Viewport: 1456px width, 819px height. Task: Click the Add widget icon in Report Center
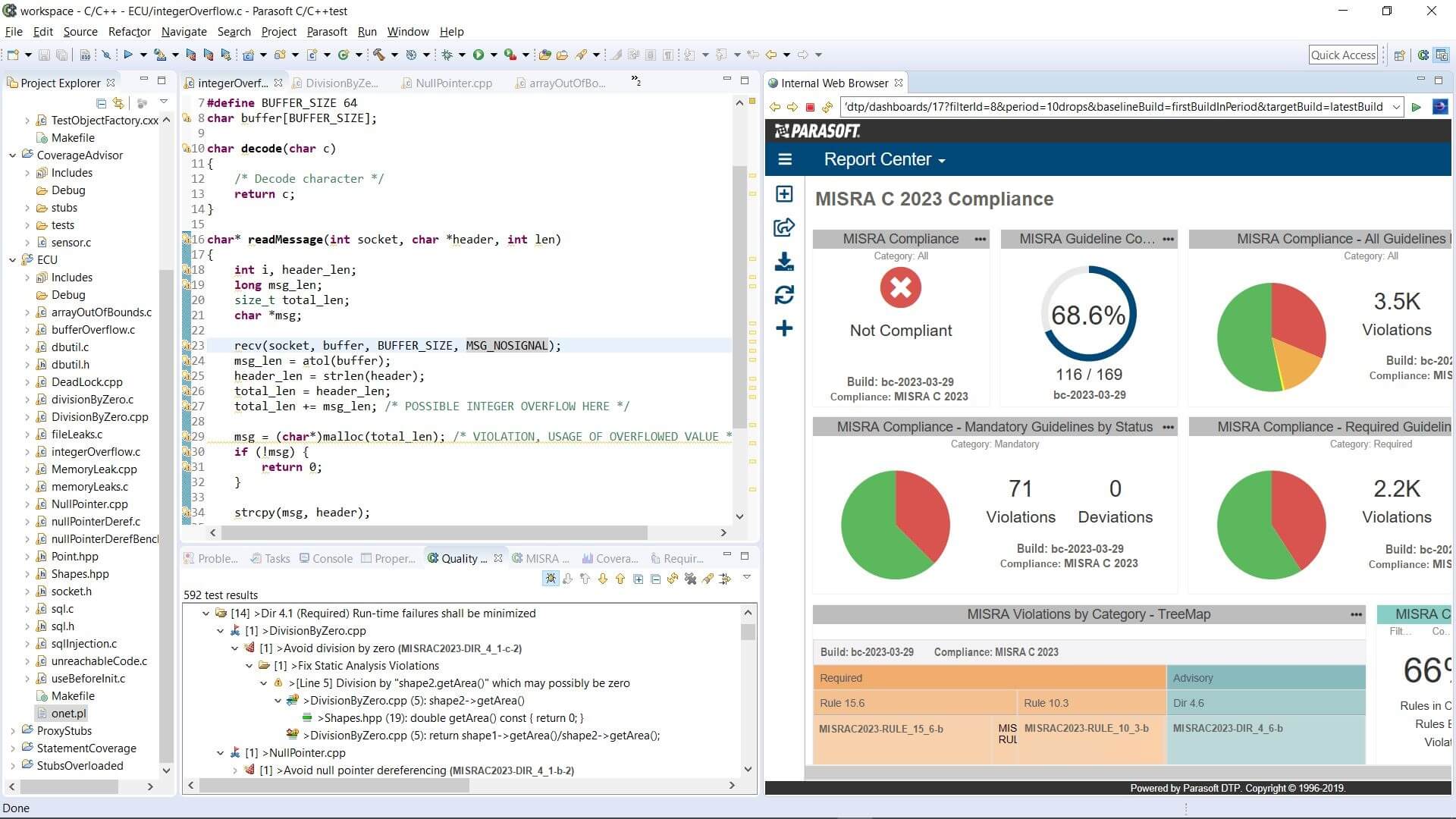click(785, 328)
